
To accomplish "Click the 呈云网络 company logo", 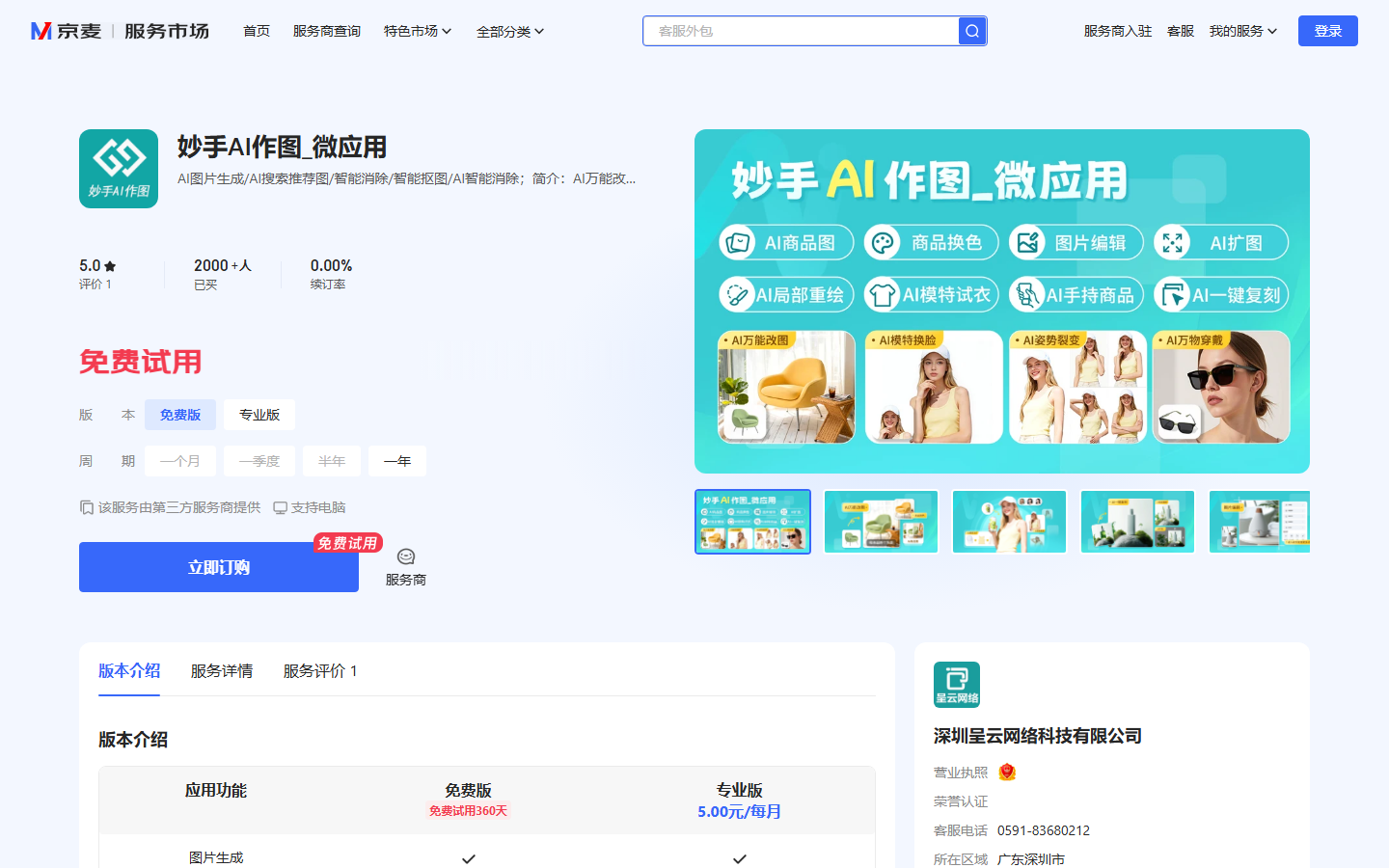I will point(957,685).
